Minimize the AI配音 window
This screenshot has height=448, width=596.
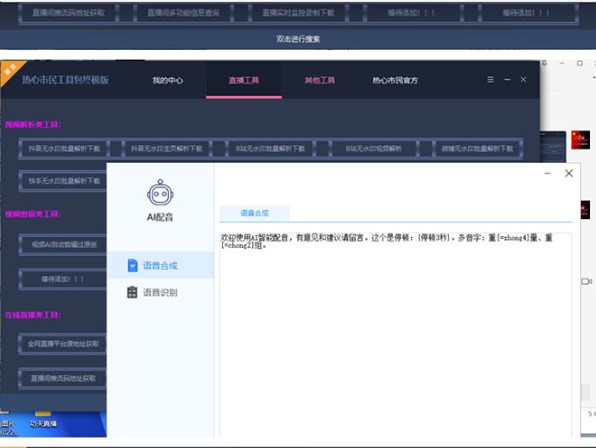coord(548,174)
